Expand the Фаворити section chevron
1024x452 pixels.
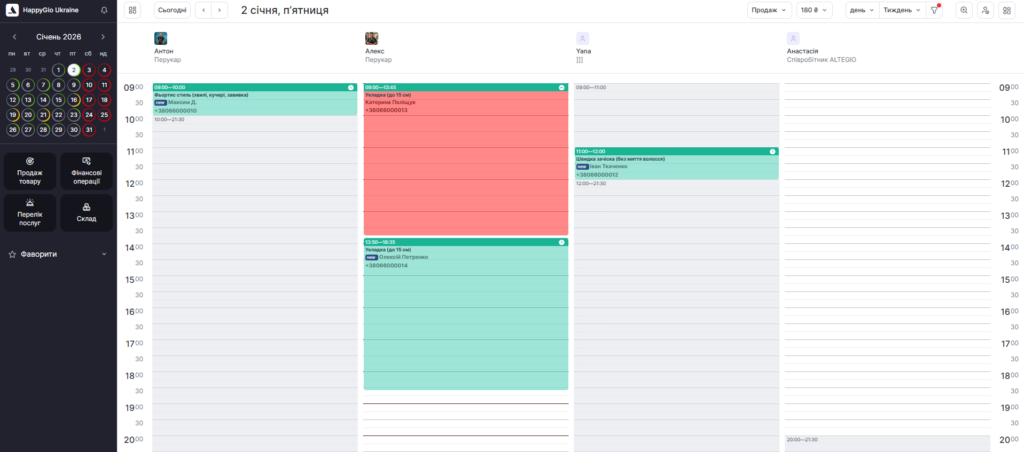[x=104, y=254]
